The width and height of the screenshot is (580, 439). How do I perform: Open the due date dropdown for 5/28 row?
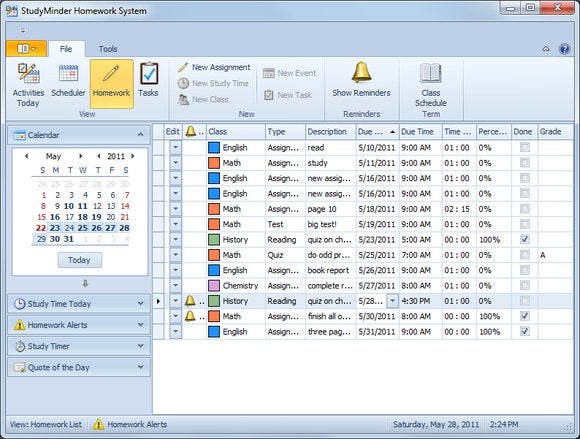[392, 301]
